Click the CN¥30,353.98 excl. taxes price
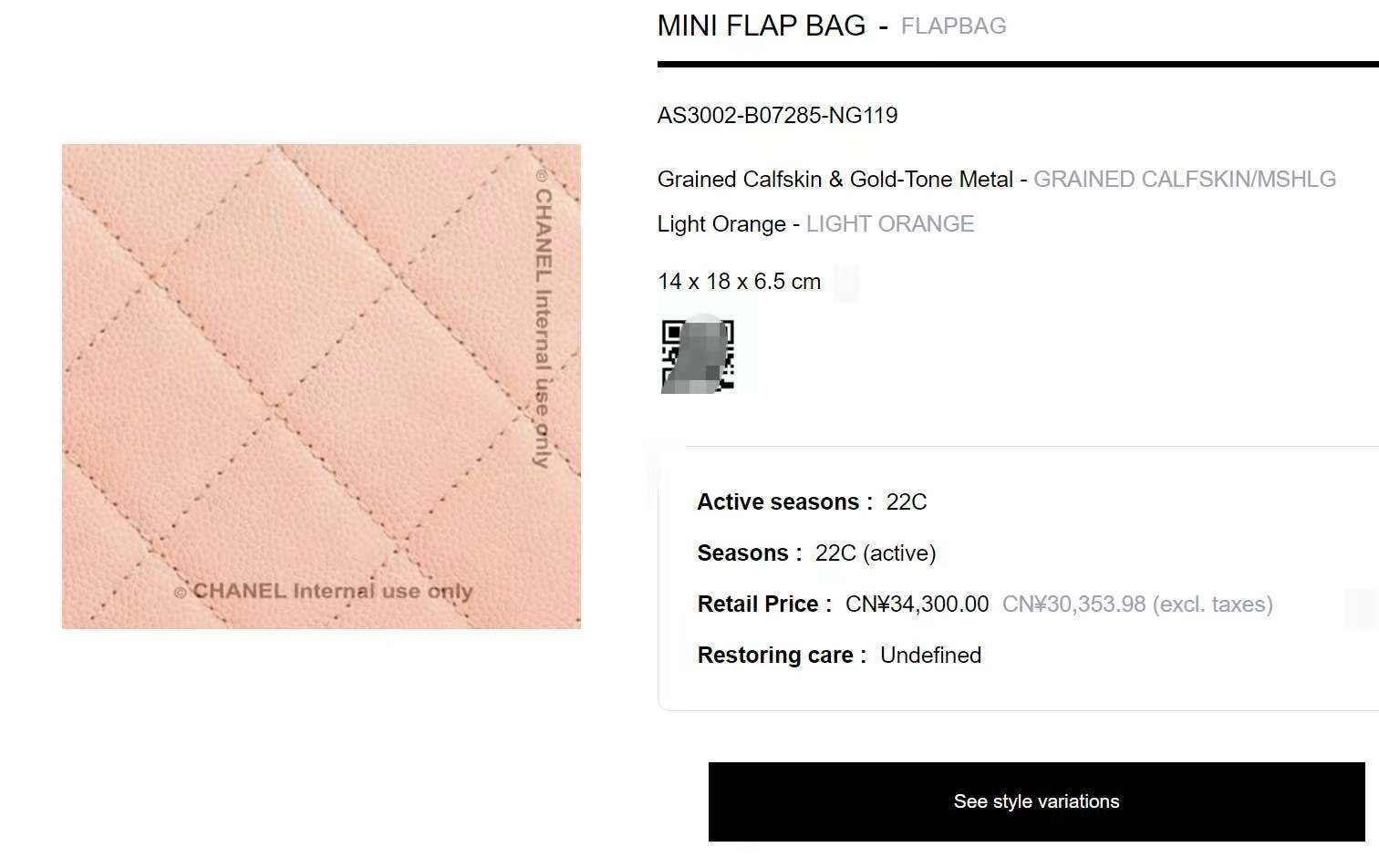This screenshot has width=1379, height=868. (x=1137, y=604)
